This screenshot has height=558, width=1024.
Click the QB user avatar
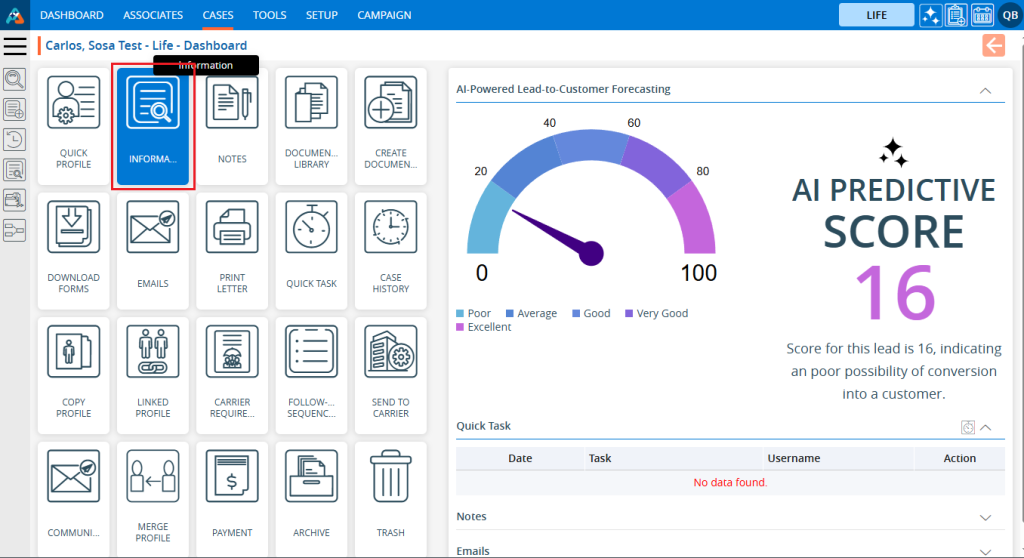click(x=1009, y=15)
